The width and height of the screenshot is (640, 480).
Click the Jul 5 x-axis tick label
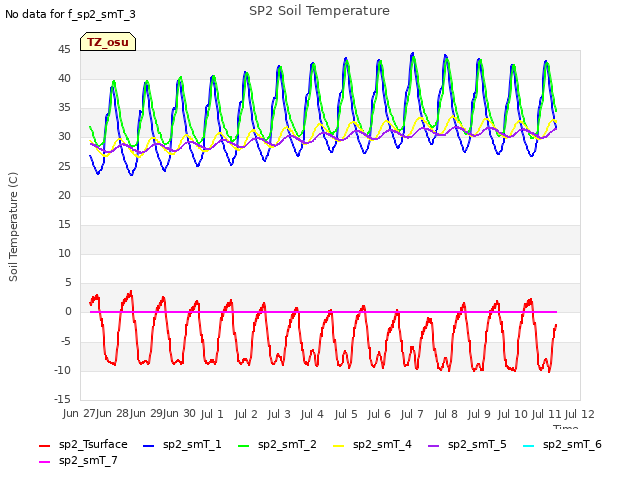click(346, 414)
